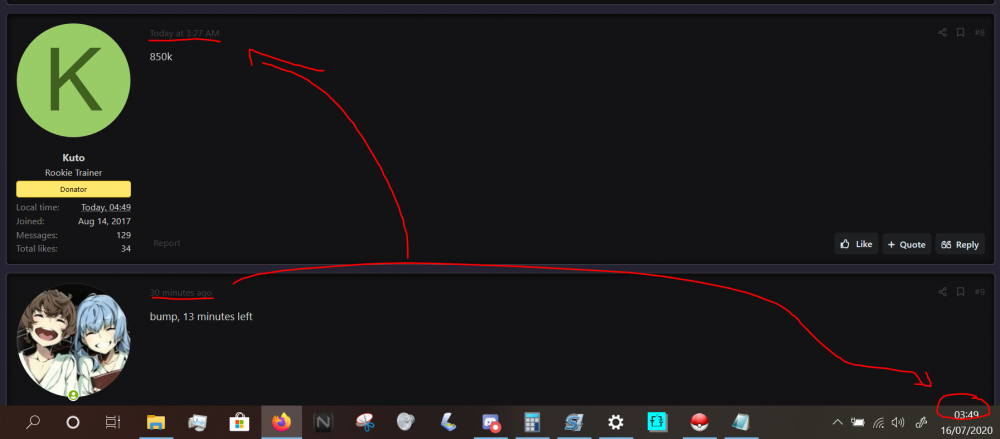Open the last taskbar app, right of Pokeball

741,422
